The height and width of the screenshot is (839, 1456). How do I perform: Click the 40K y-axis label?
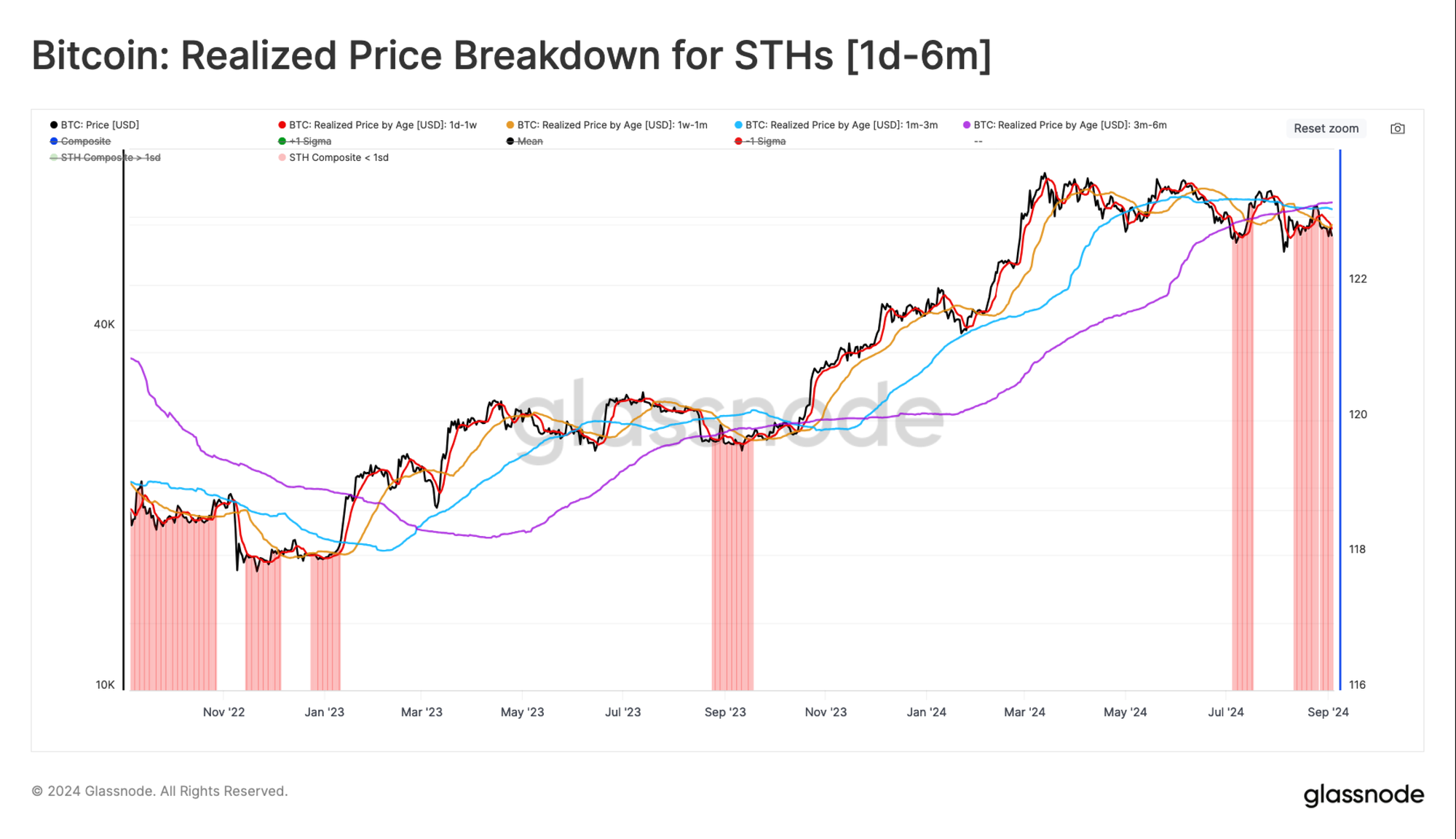point(104,325)
